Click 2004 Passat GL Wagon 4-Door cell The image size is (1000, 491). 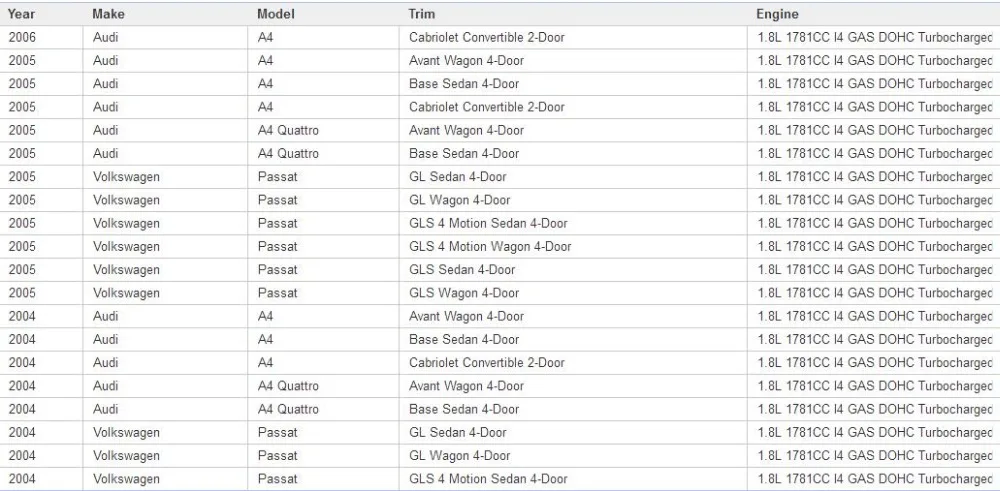[573, 456]
